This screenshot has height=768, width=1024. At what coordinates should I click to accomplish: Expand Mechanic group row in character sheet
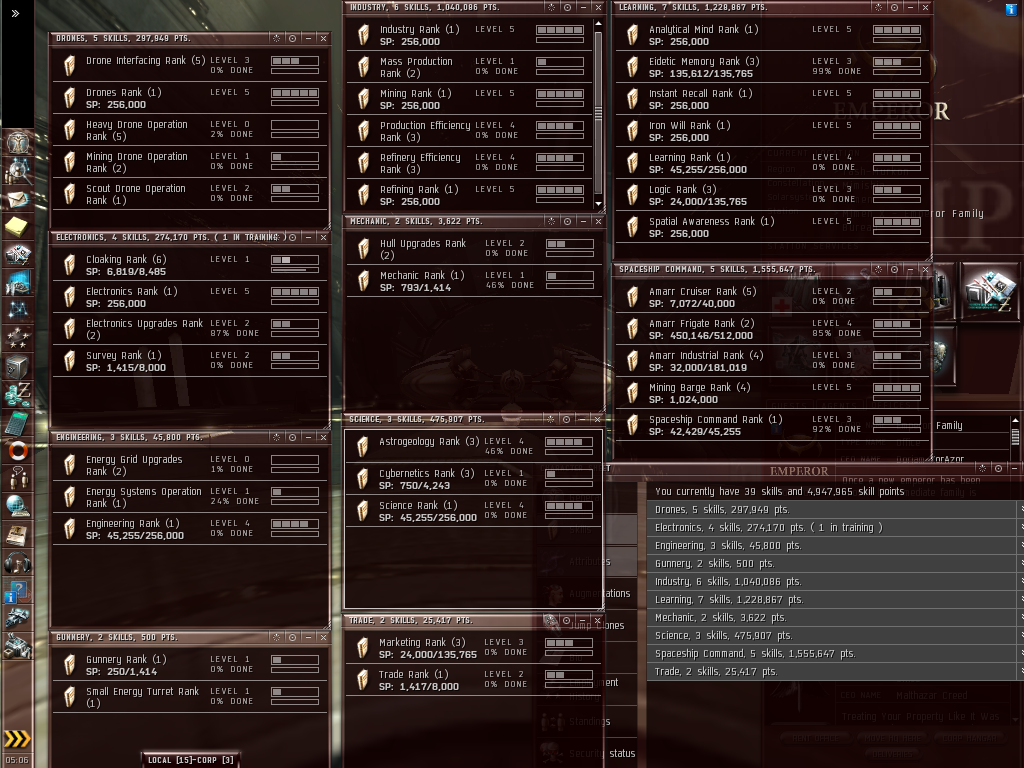pos(835,617)
